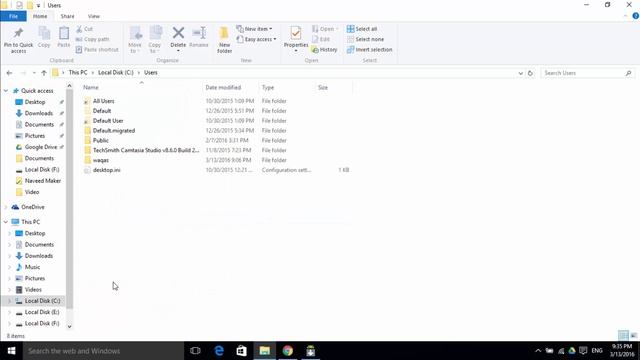
Task: Click the Task View taskbar icon
Action: [196, 351]
